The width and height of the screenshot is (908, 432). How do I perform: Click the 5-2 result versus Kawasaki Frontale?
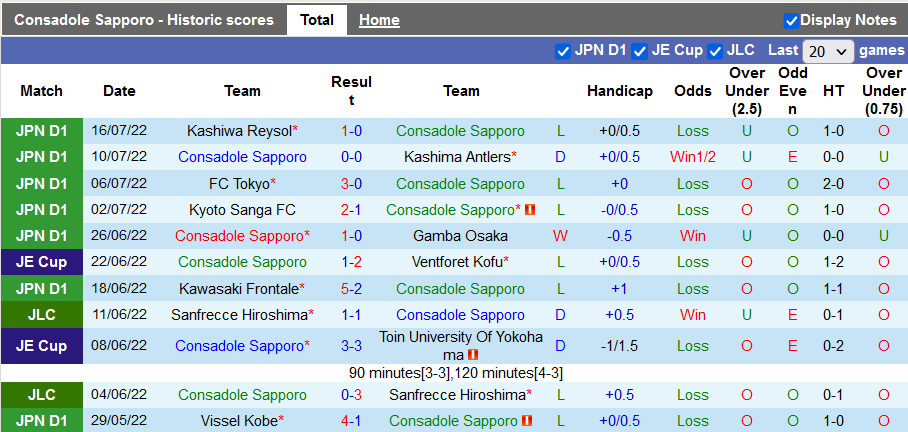(x=352, y=288)
